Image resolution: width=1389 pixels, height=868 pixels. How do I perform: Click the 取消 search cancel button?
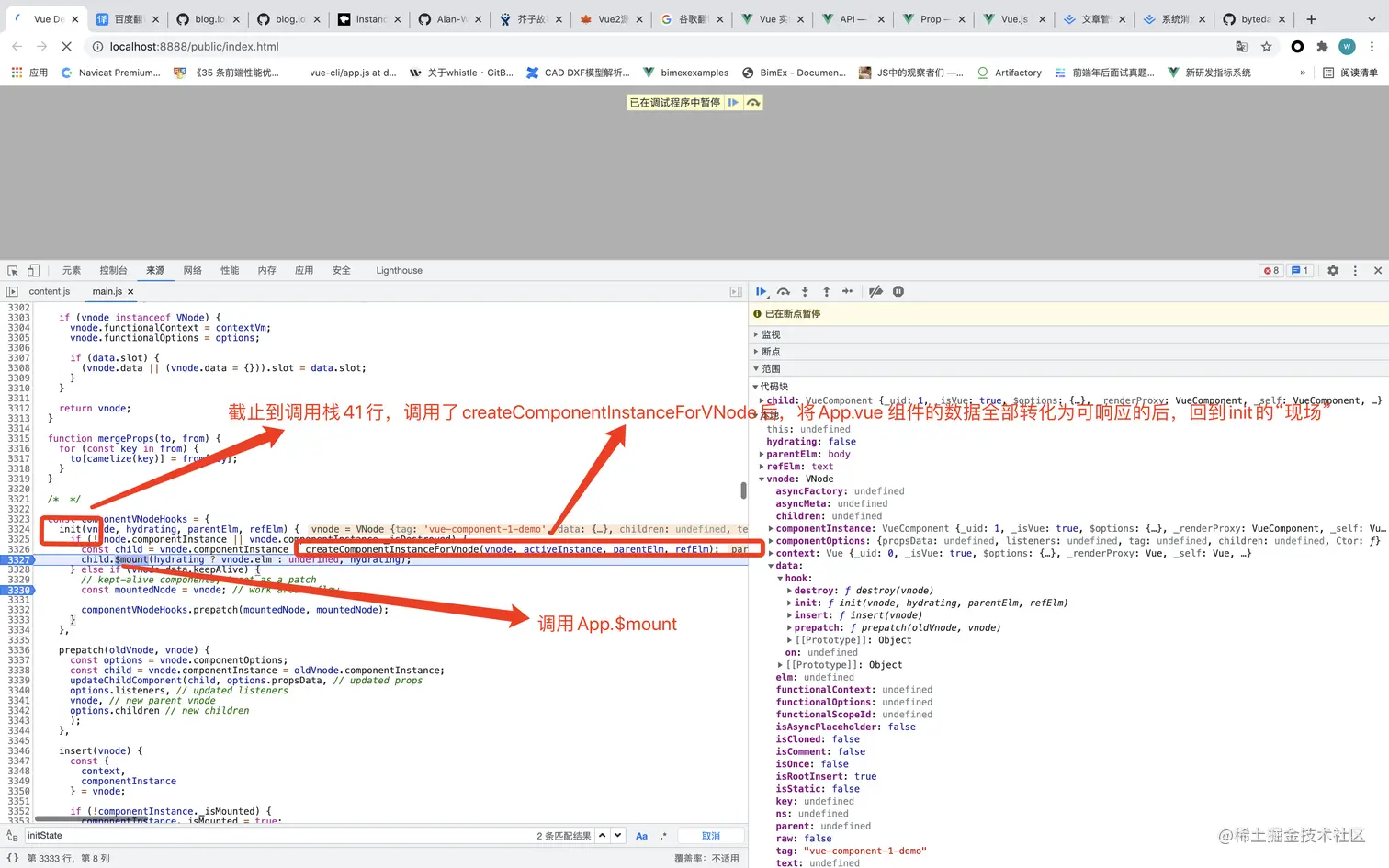(711, 836)
